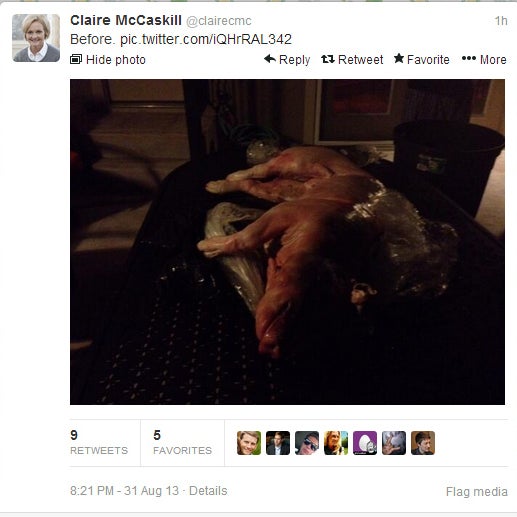Open the 1h timestamp link

click(x=501, y=21)
